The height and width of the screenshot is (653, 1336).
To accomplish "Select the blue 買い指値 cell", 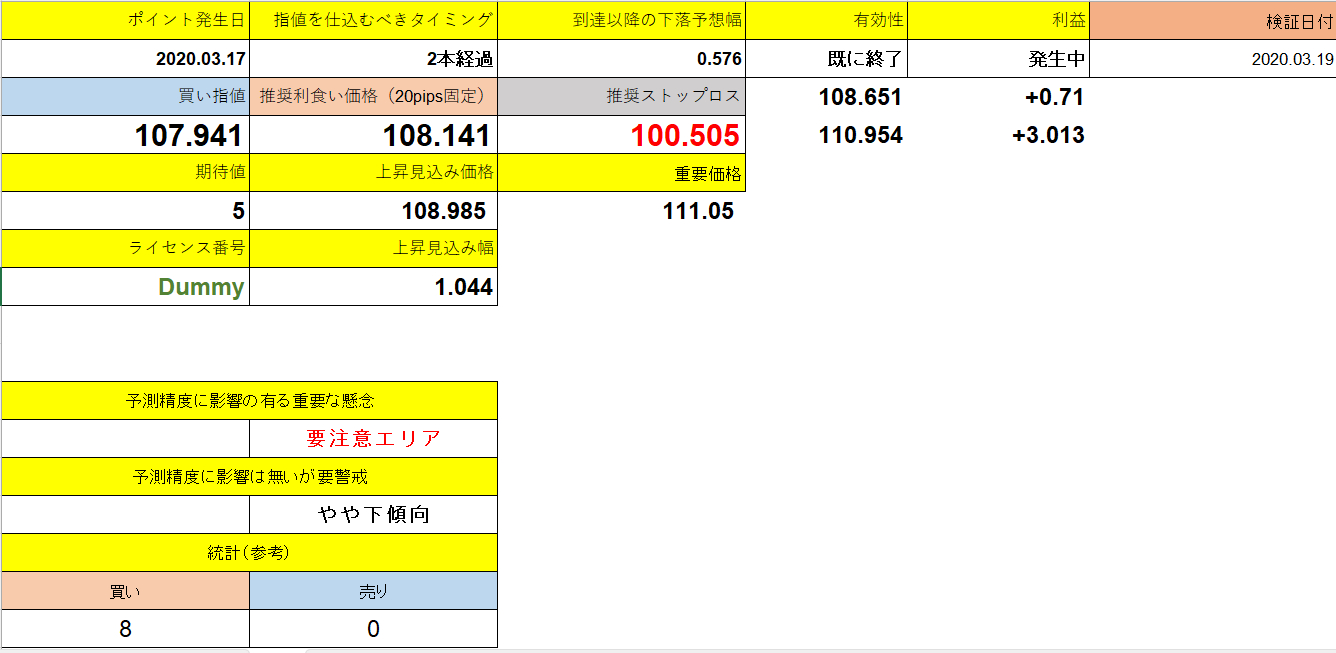I will tap(125, 96).
